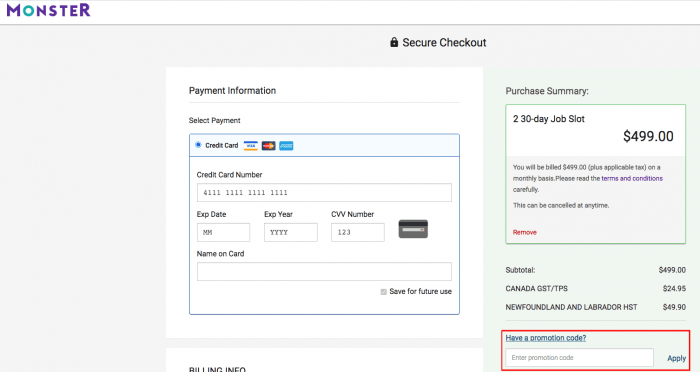Click the $49.90 HST amount
Viewport: 700px width, 372px height.
point(674,307)
